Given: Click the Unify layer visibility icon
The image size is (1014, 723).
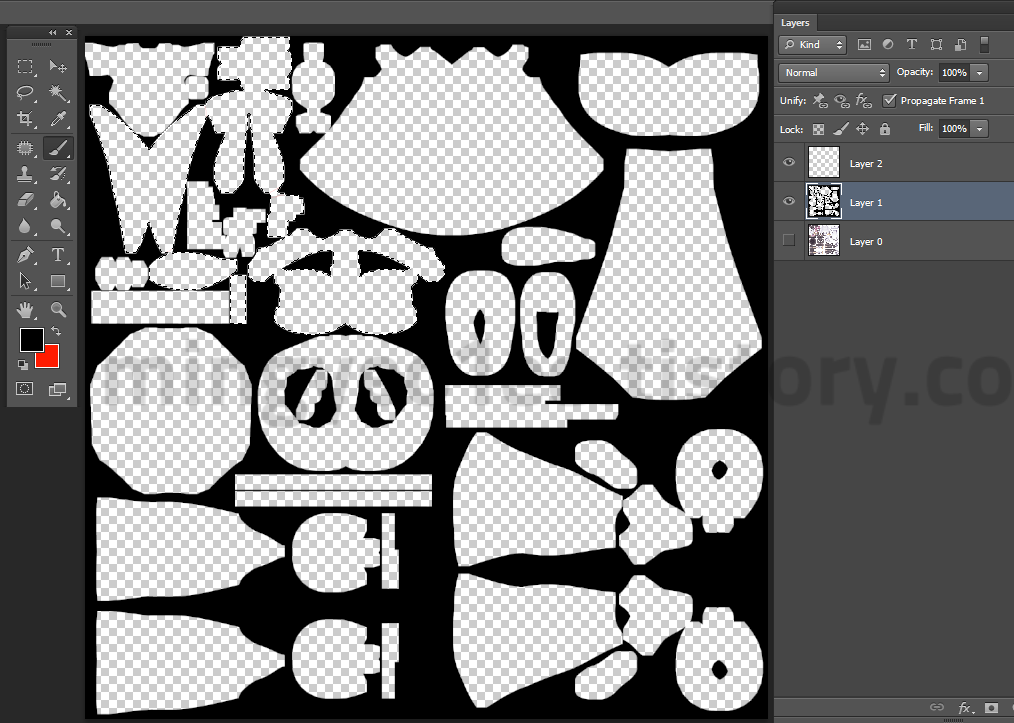Looking at the screenshot, I should 841,100.
